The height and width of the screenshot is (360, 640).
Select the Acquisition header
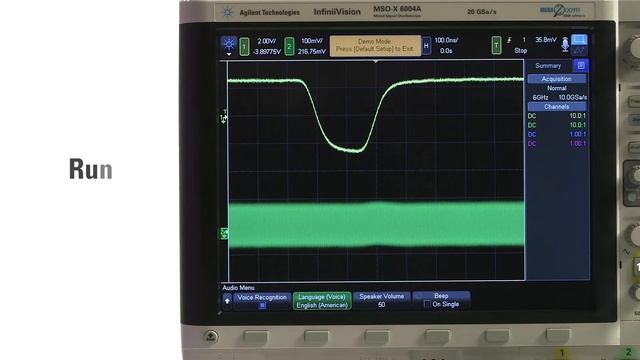(x=556, y=79)
